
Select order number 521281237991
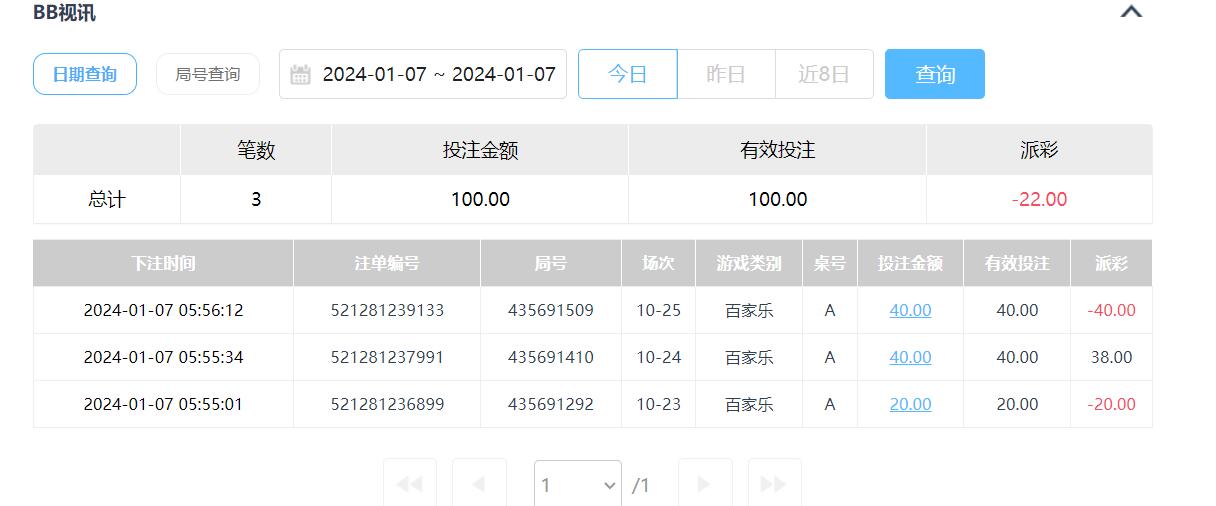pos(387,357)
